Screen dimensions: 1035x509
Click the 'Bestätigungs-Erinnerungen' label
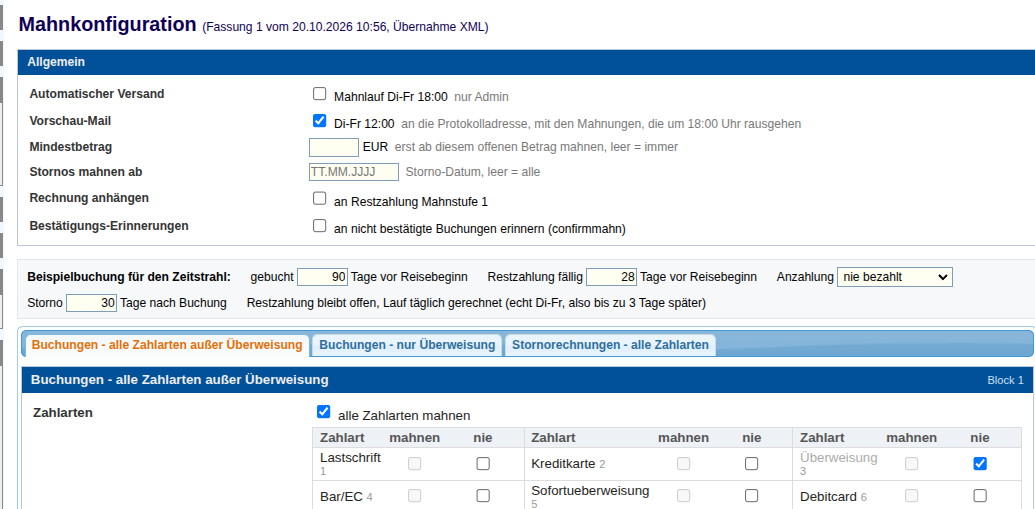pyautogui.click(x=109, y=226)
